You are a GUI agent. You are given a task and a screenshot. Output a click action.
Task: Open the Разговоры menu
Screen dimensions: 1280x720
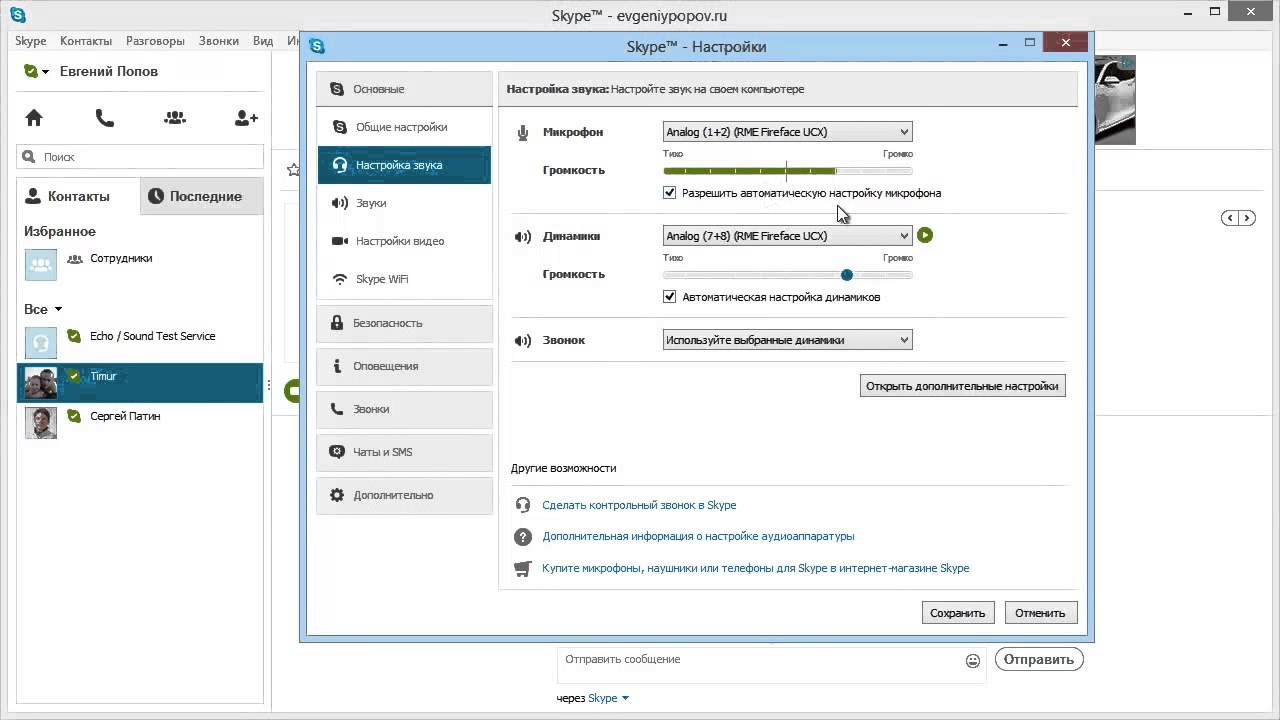tap(155, 41)
